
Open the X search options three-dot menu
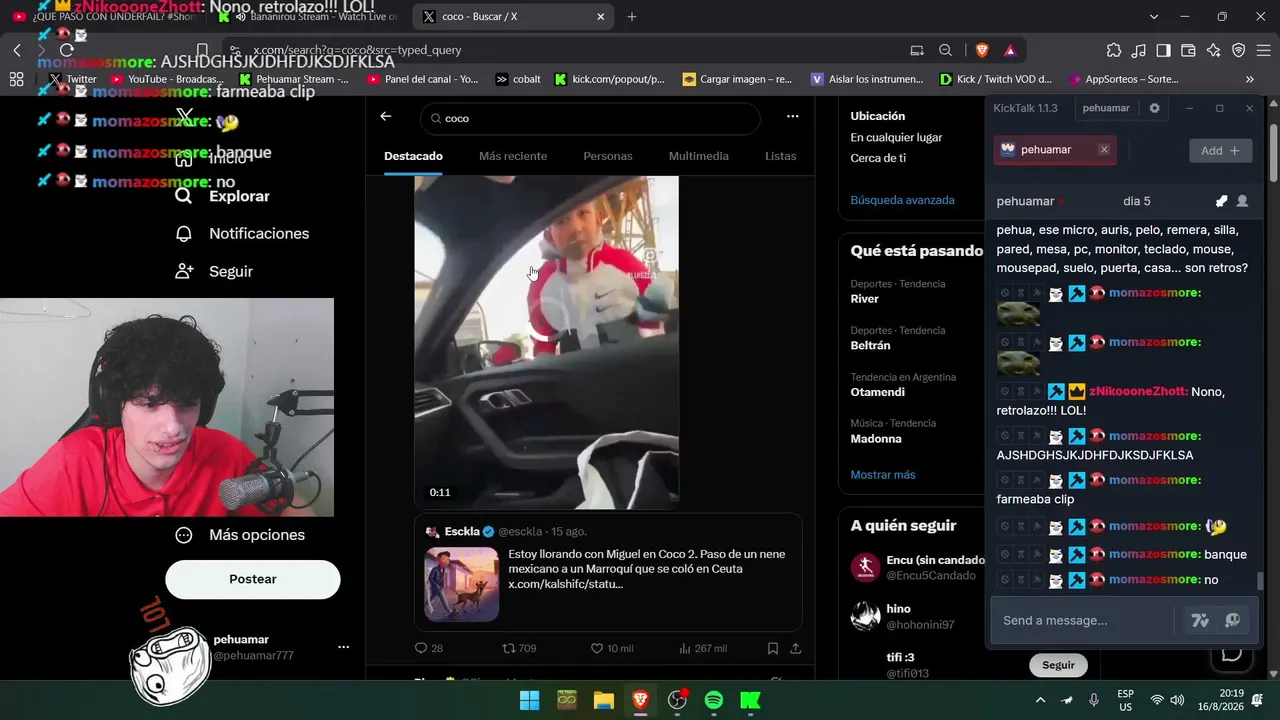coord(793,117)
